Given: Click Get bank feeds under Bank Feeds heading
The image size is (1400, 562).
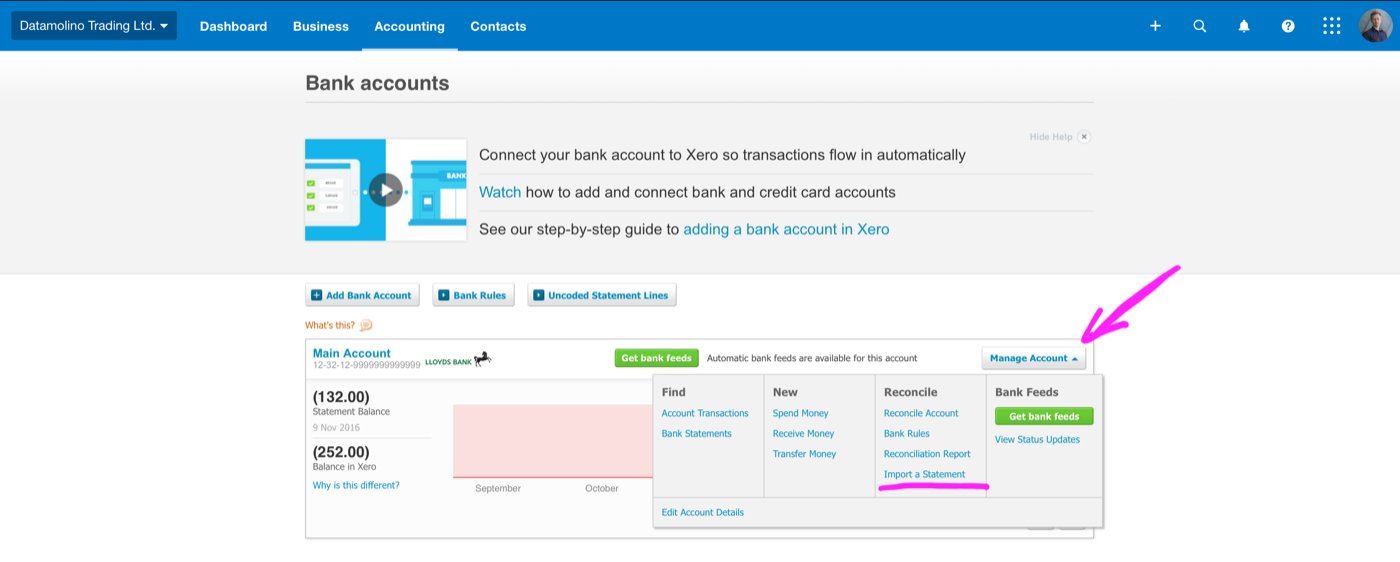Looking at the screenshot, I should click(1044, 416).
